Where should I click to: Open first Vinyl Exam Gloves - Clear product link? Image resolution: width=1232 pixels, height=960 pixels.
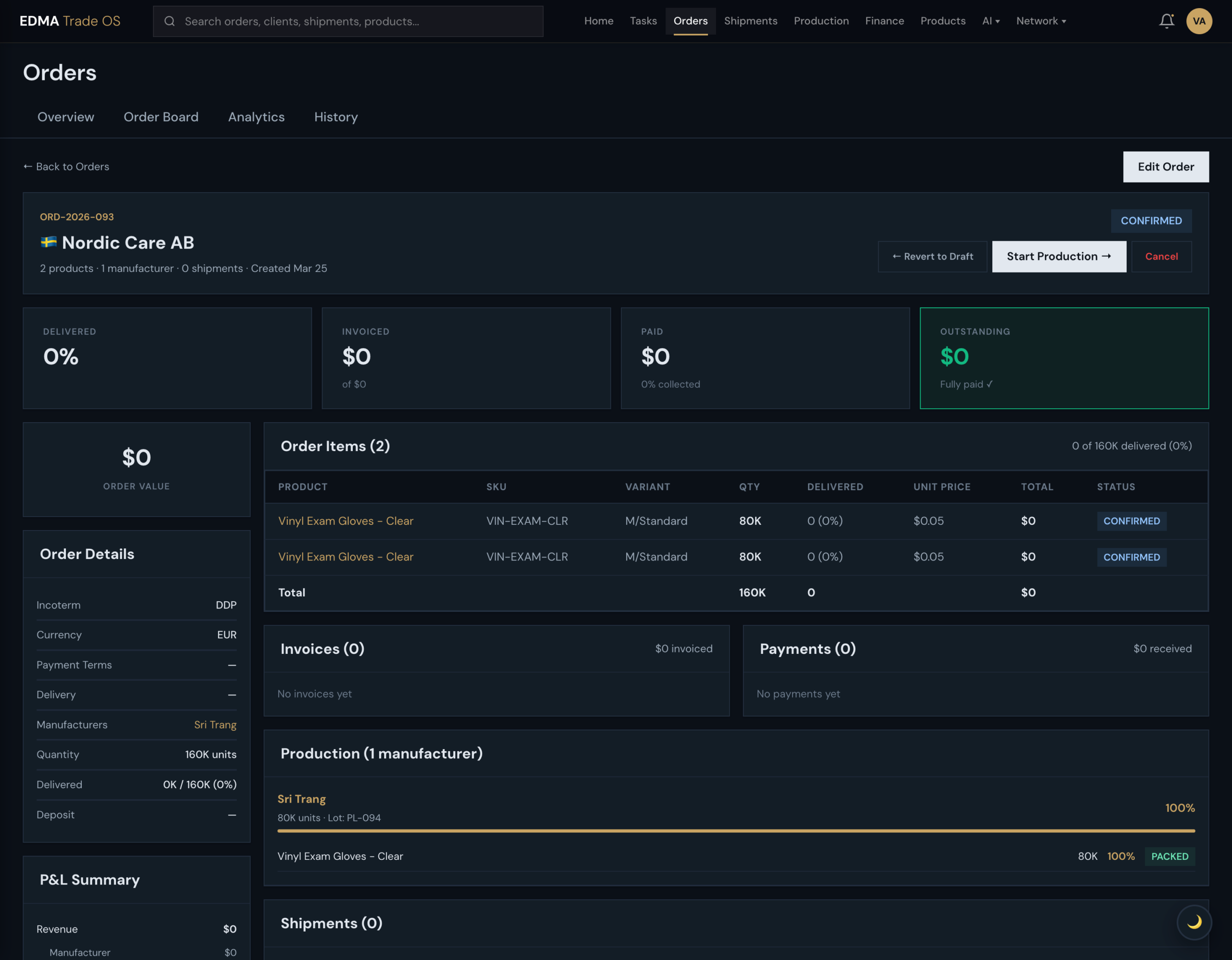(x=345, y=521)
